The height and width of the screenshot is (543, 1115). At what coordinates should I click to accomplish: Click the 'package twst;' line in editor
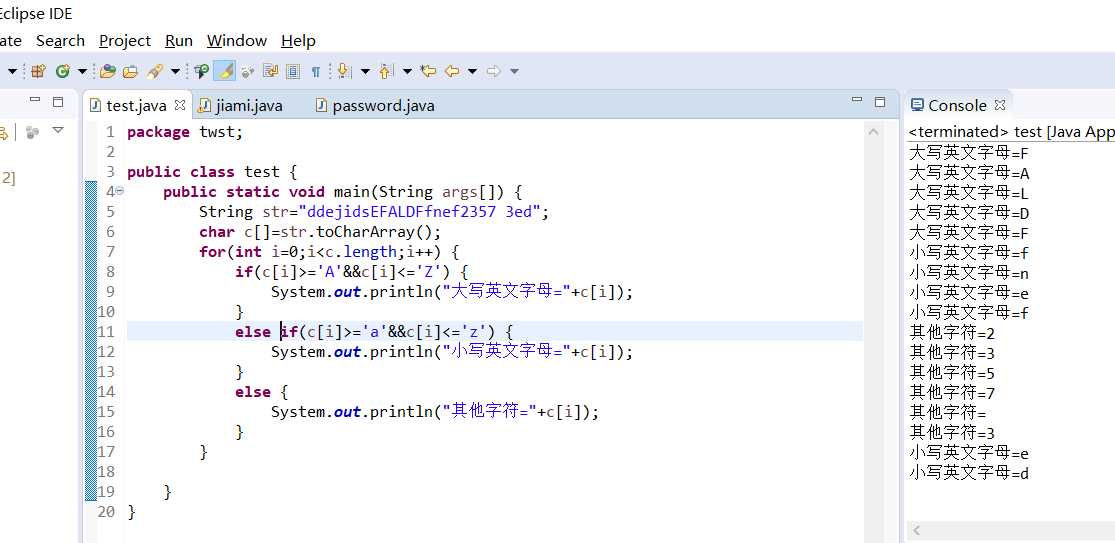click(185, 132)
